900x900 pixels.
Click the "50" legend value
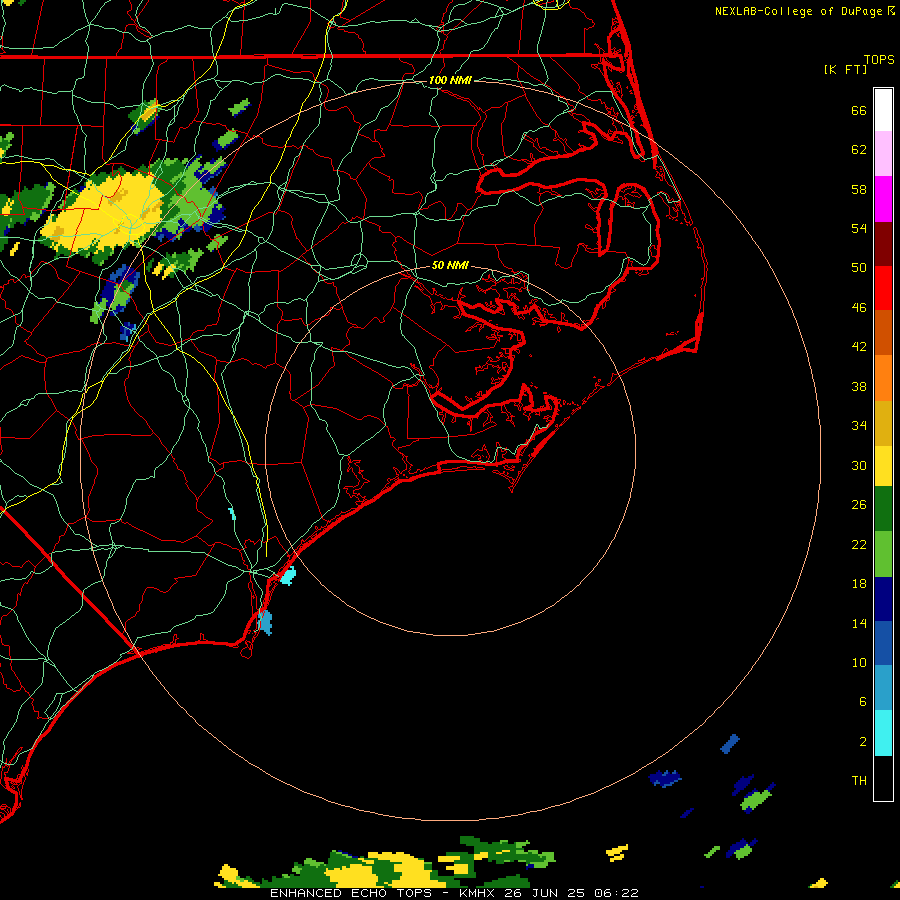(859, 268)
